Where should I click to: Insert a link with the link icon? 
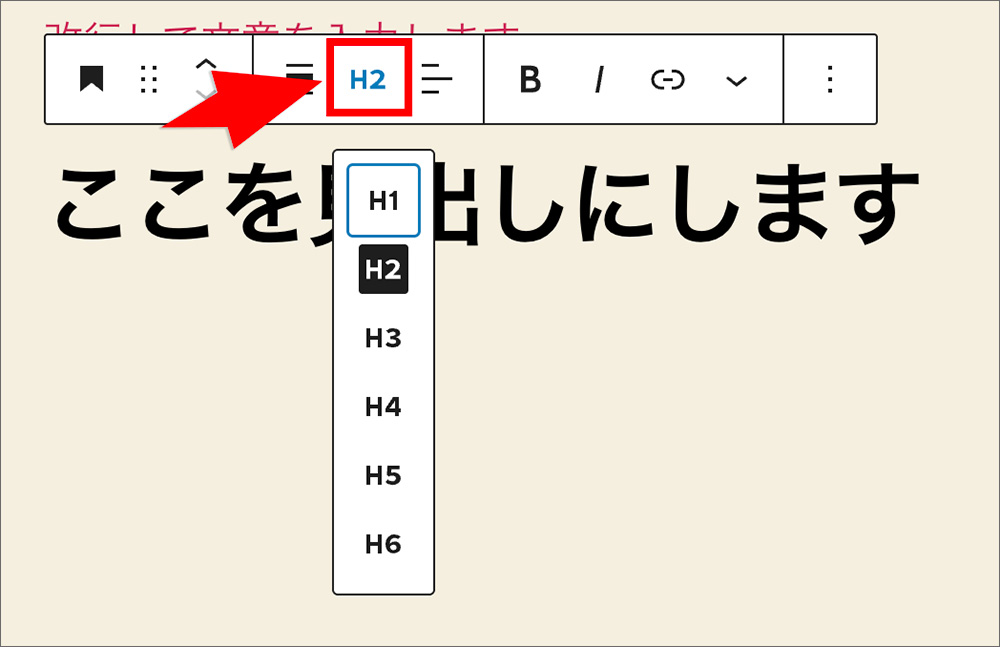pos(667,79)
